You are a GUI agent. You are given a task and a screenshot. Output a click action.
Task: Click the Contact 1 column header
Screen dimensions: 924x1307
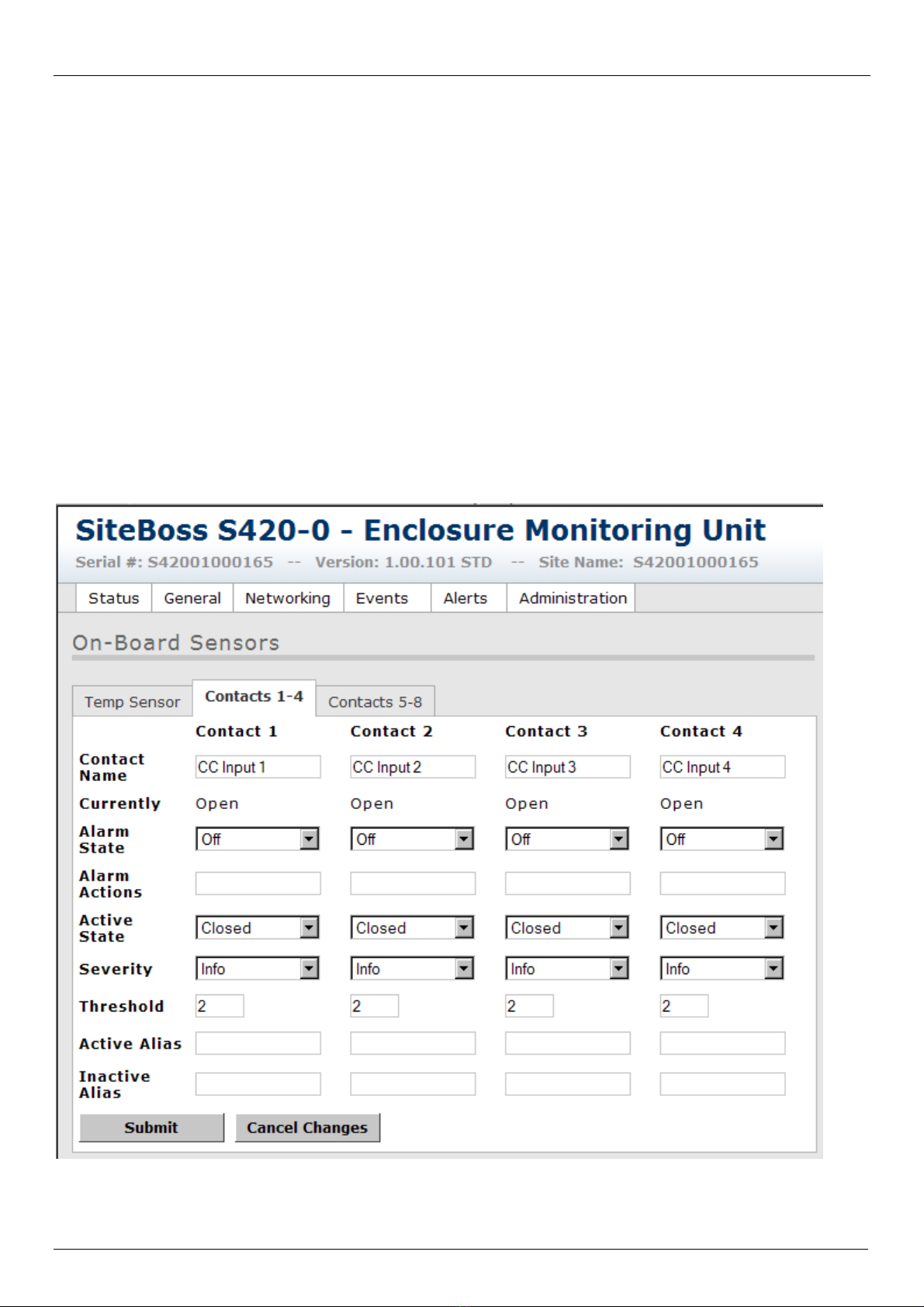tap(237, 731)
